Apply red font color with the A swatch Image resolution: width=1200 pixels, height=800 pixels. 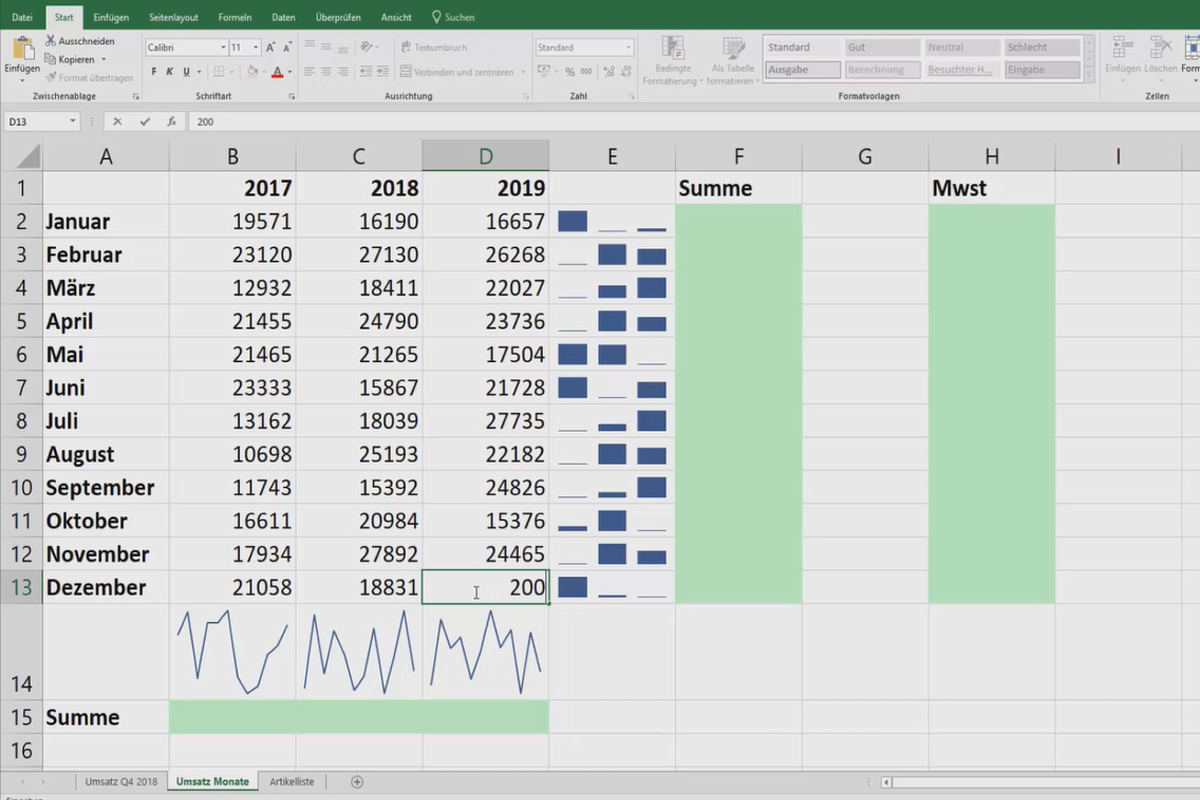[275, 71]
